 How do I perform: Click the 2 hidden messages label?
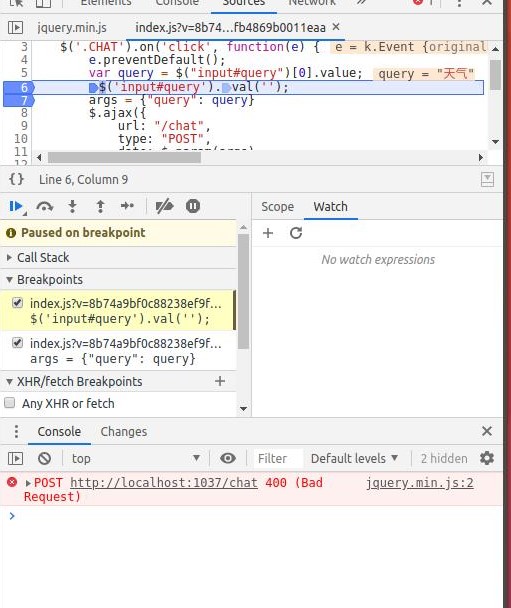(x=444, y=459)
